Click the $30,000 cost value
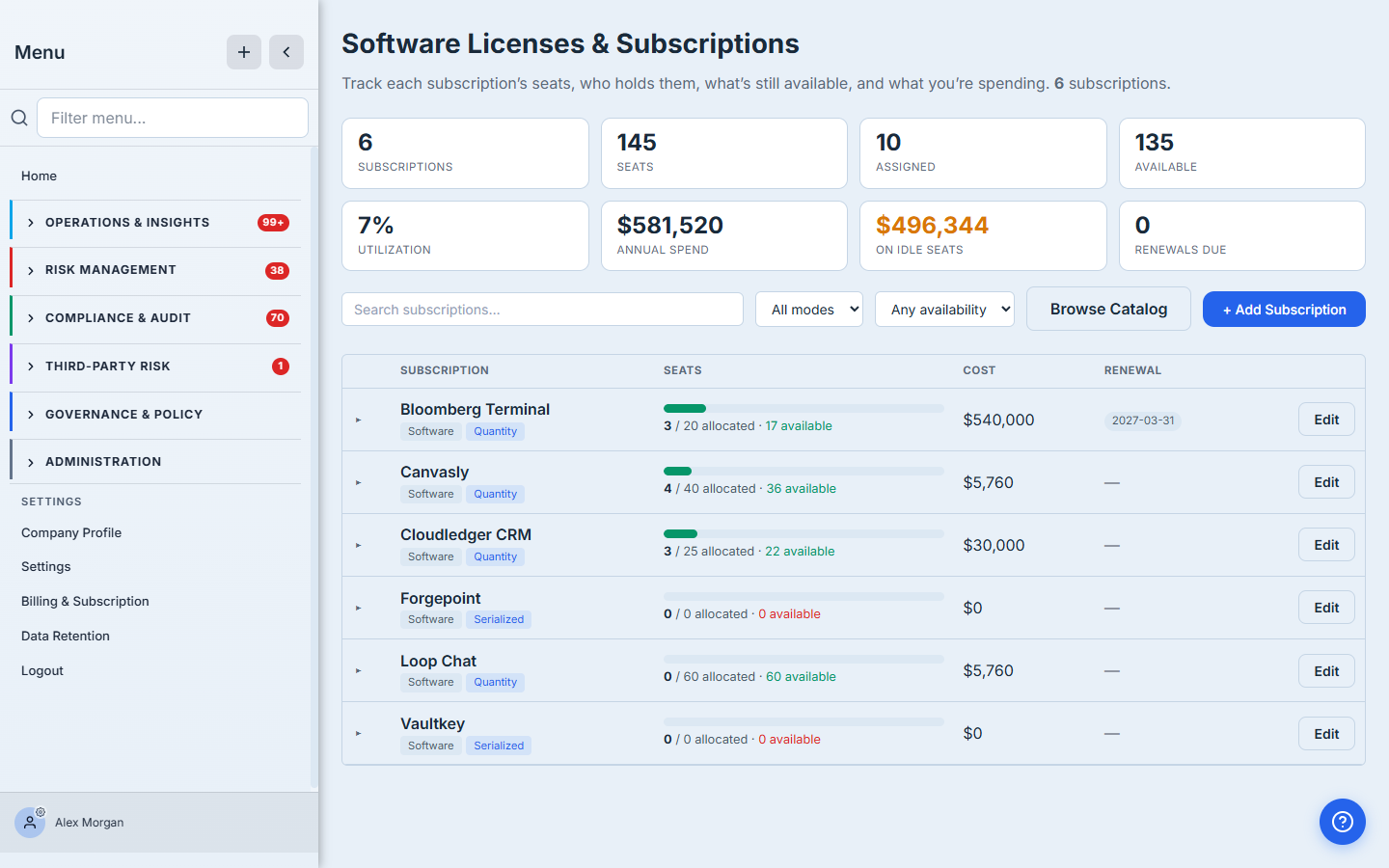Image resolution: width=1389 pixels, height=868 pixels. [994, 545]
